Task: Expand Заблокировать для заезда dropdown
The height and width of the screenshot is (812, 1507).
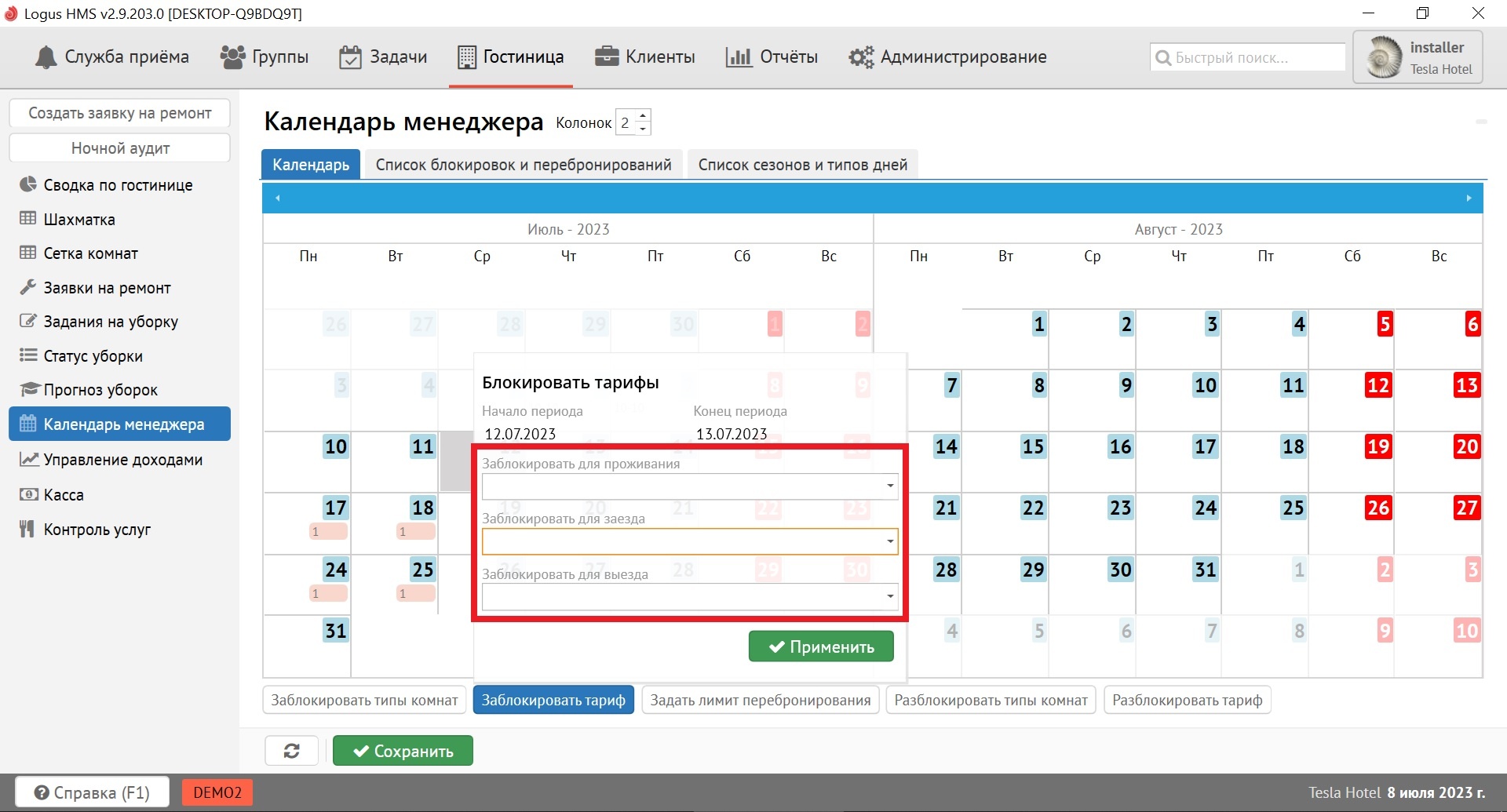Action: point(890,541)
